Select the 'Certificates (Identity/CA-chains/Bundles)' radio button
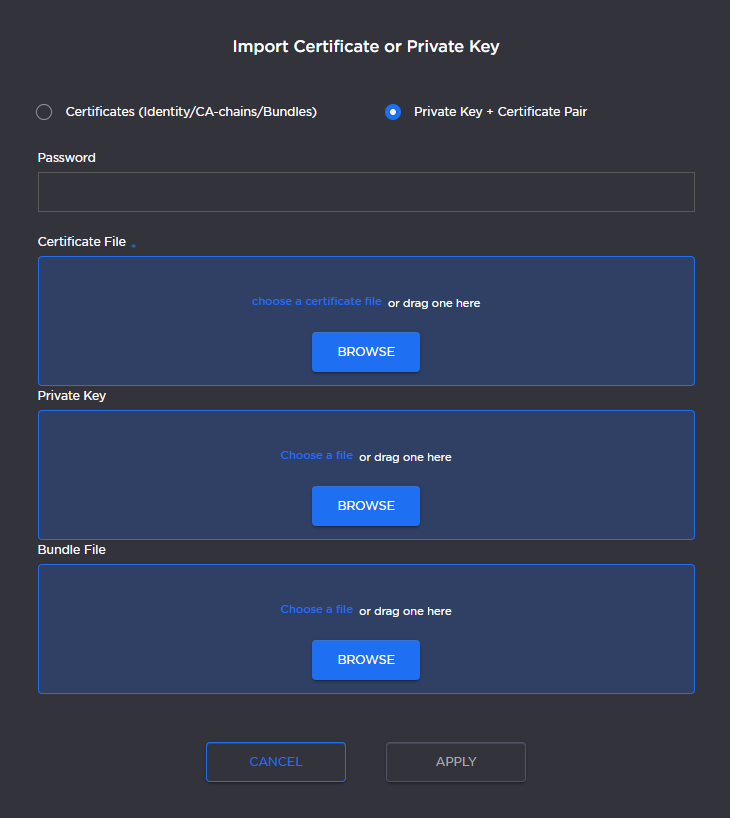Screen dimensions: 730x818 click(44, 112)
